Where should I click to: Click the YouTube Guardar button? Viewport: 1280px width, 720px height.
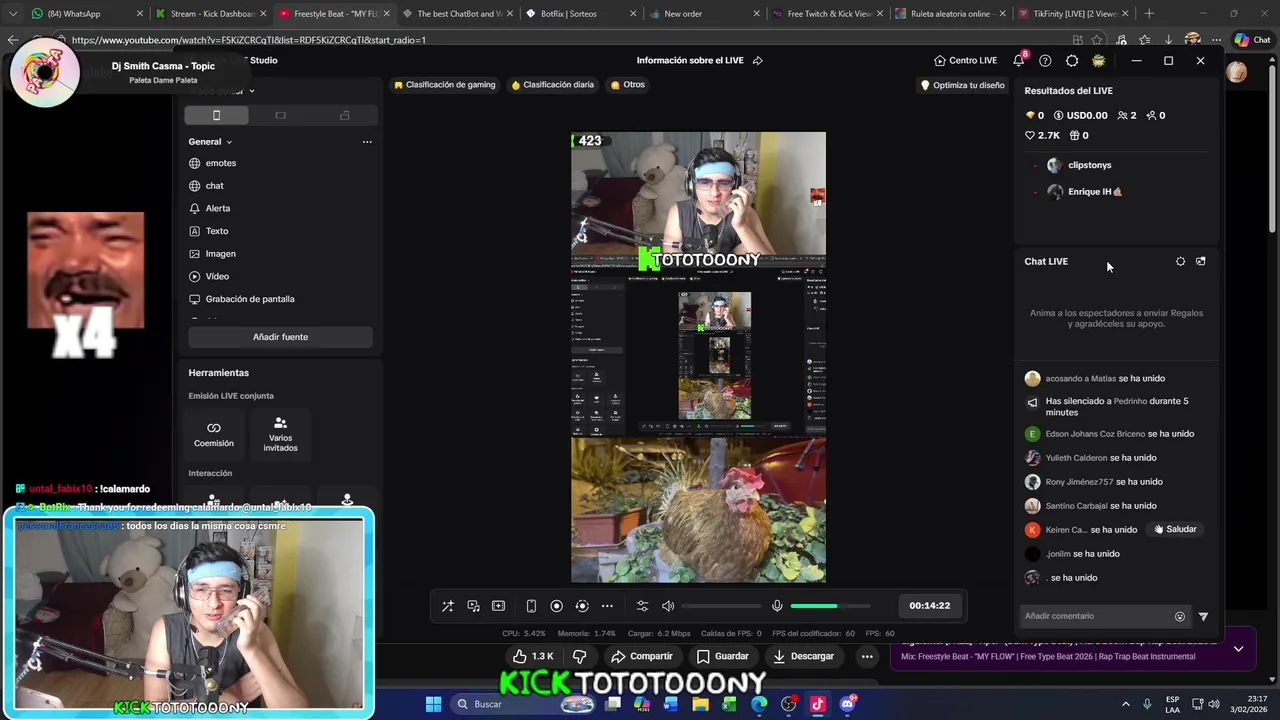pos(722,657)
